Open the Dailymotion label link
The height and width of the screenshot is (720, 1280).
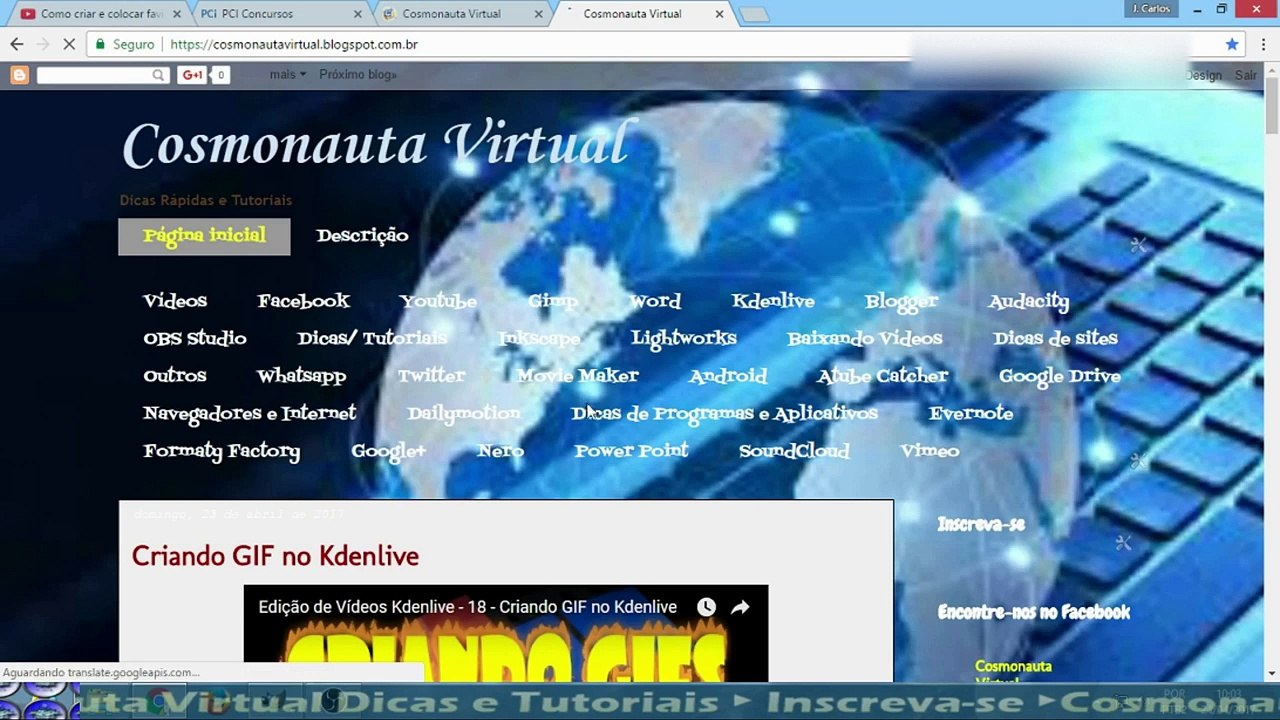click(x=464, y=413)
